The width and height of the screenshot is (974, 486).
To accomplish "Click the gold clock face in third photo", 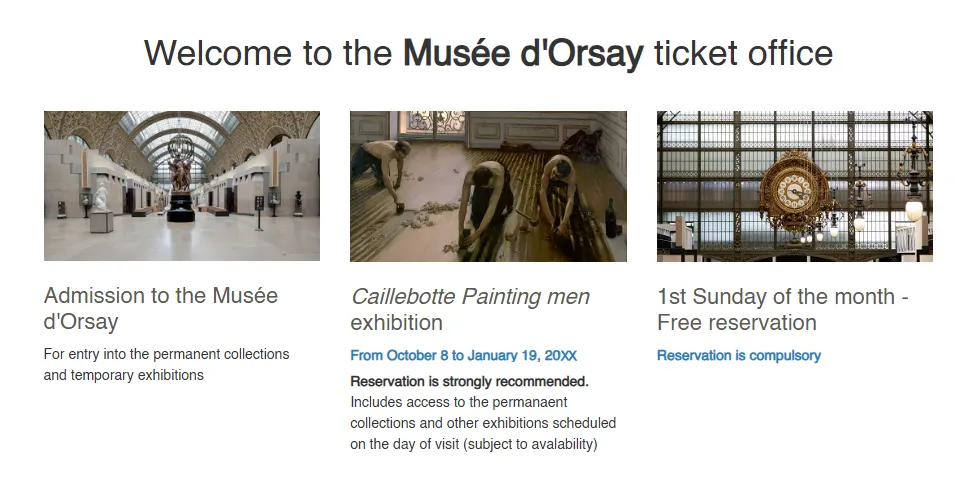I will click(795, 188).
